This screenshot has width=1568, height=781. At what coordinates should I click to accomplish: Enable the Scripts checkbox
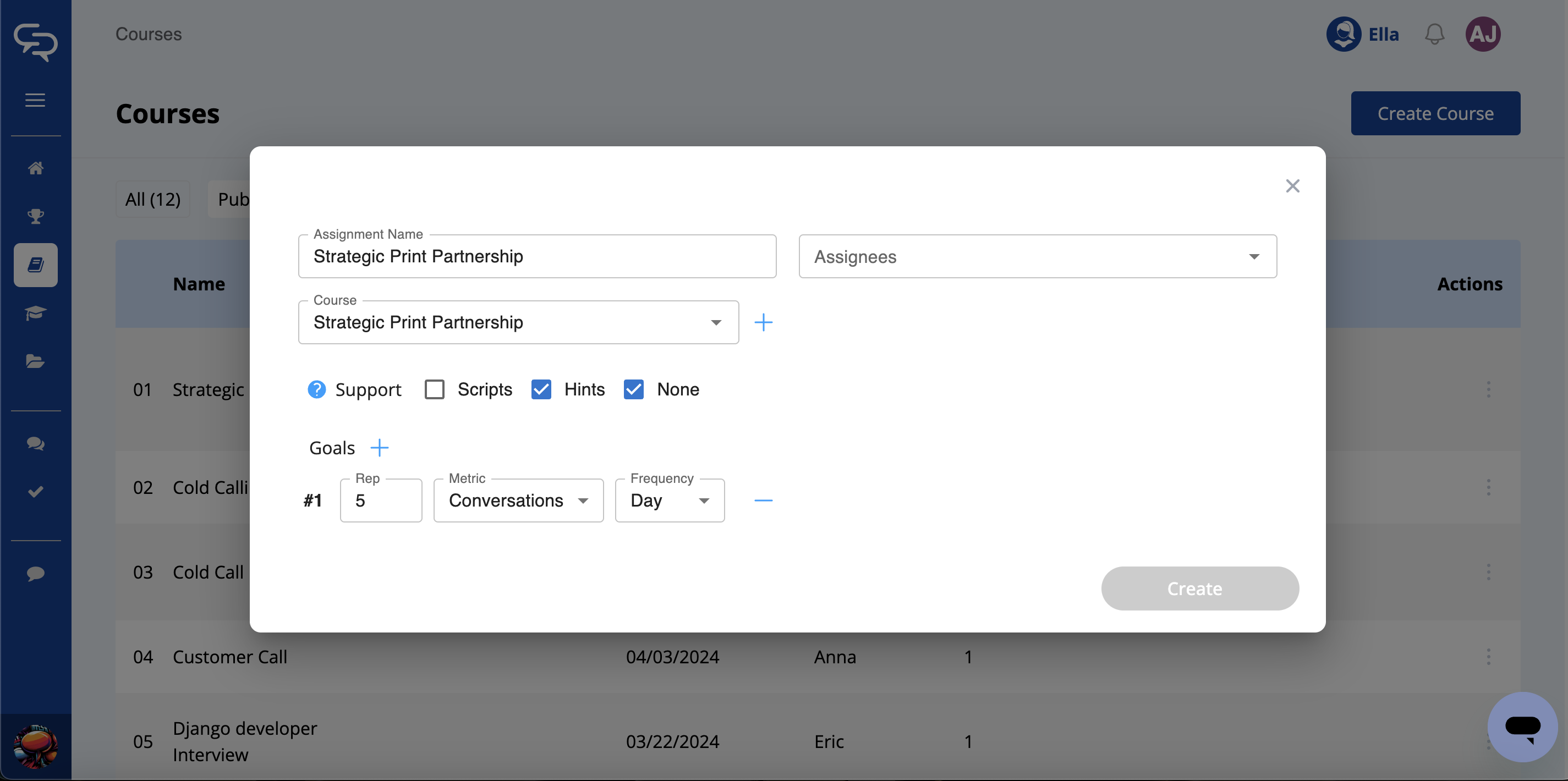[x=435, y=389]
